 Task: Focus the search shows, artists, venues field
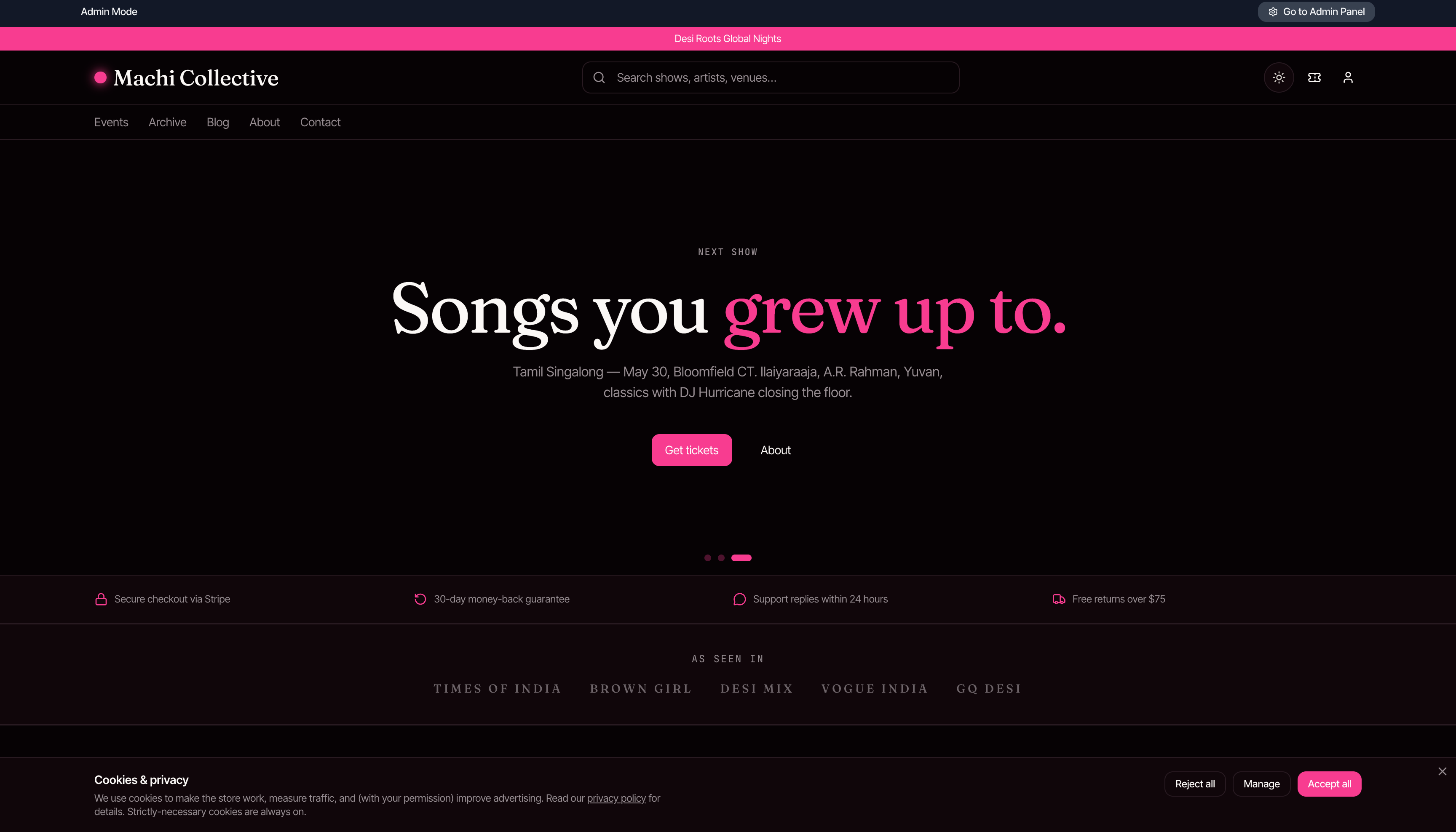pyautogui.click(x=770, y=78)
